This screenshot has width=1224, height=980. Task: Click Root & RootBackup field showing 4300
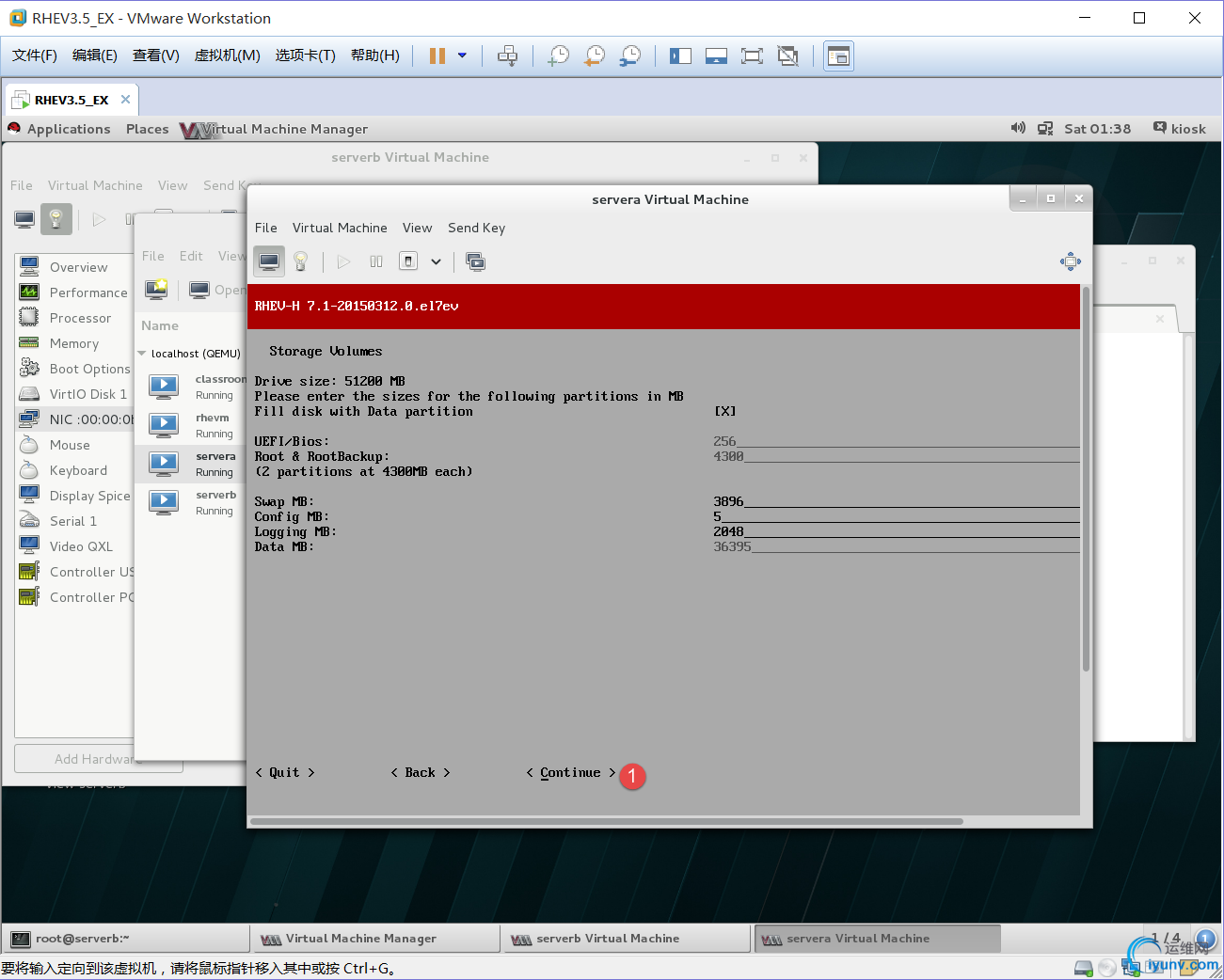pyautogui.click(x=896, y=456)
